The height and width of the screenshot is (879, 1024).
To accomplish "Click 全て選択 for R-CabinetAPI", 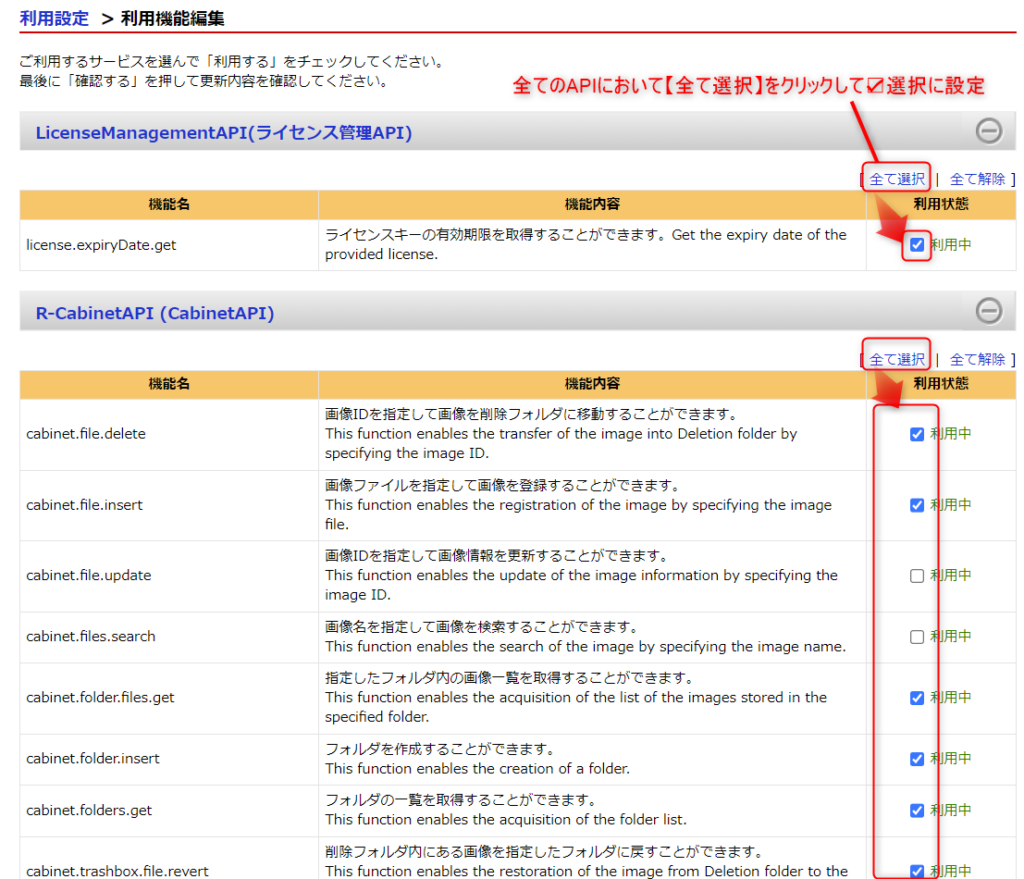I will tap(897, 359).
